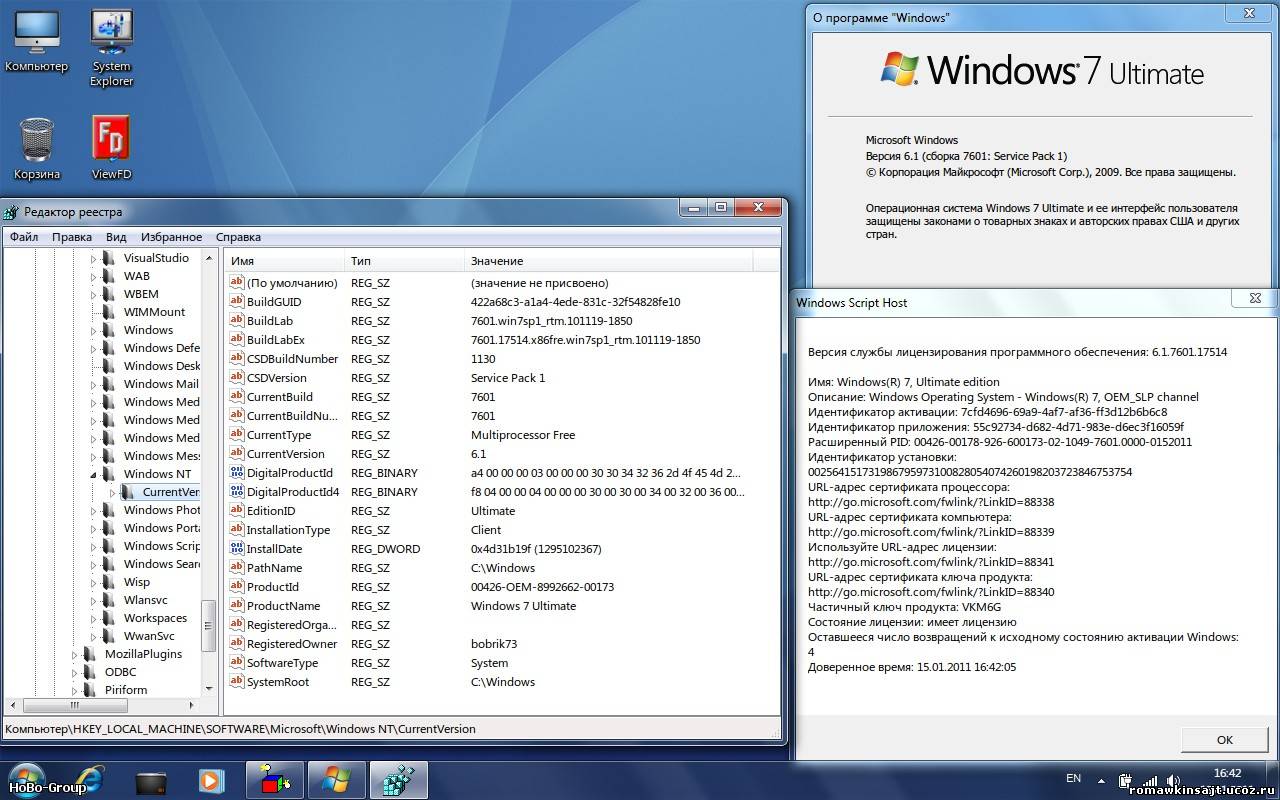Click the Windows NT folder icon
This screenshot has height=800, width=1280.
pyautogui.click(x=109, y=474)
